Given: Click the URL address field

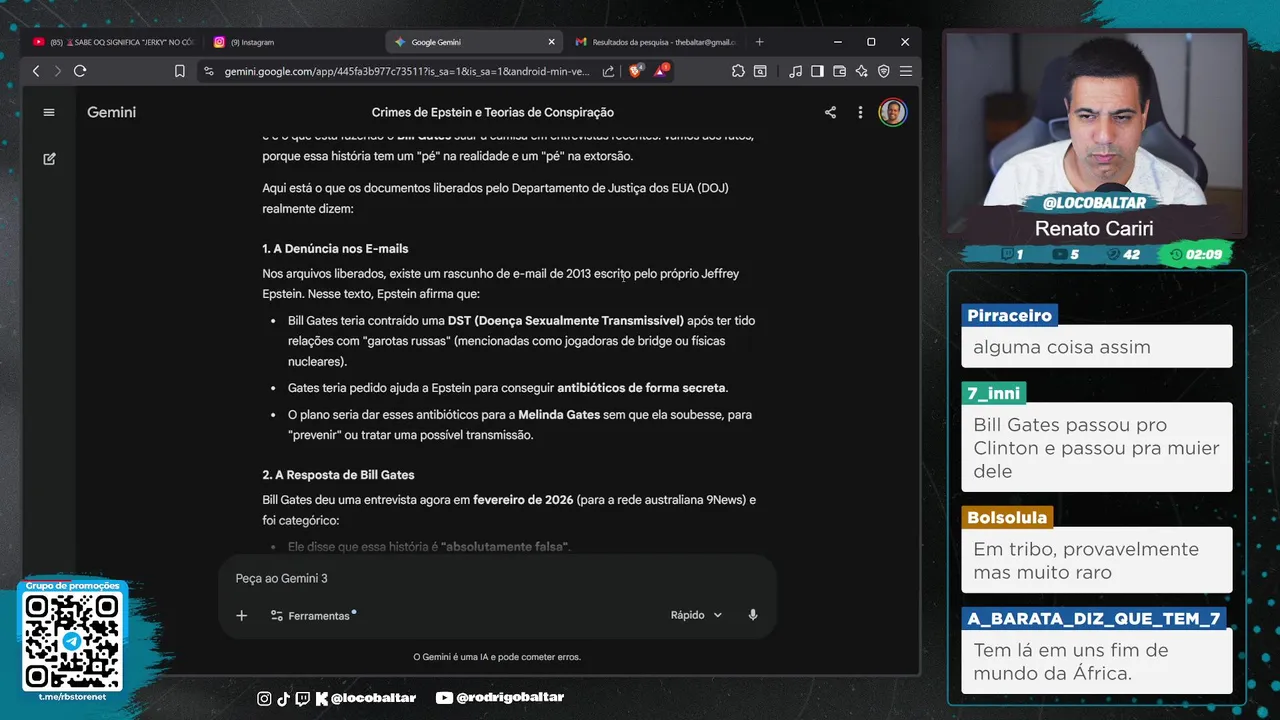Looking at the screenshot, I should 406,71.
